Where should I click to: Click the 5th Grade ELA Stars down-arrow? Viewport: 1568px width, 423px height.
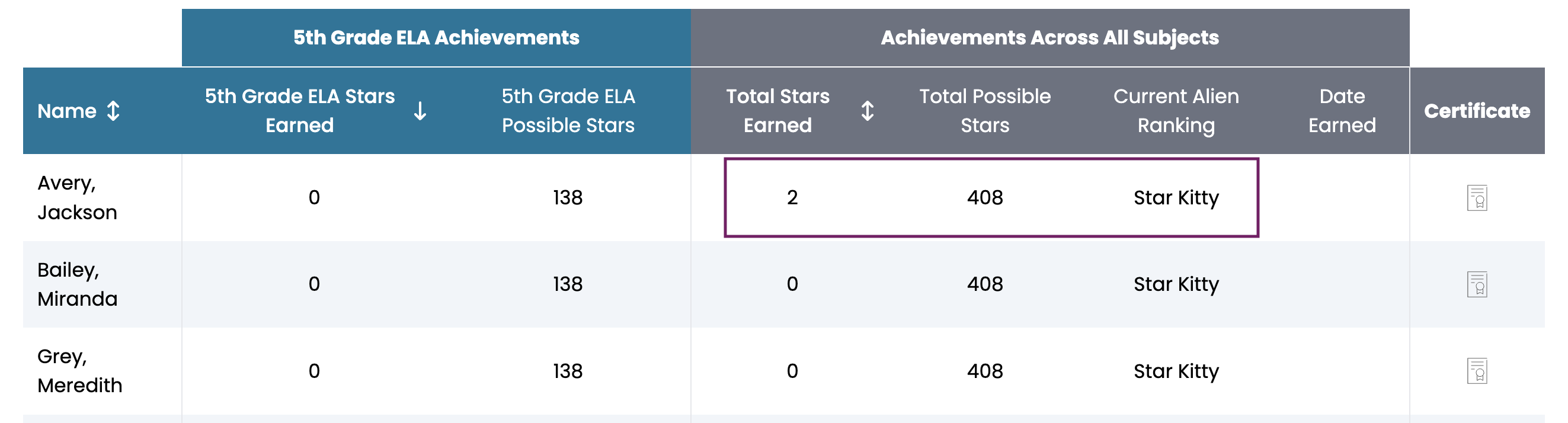(420, 111)
